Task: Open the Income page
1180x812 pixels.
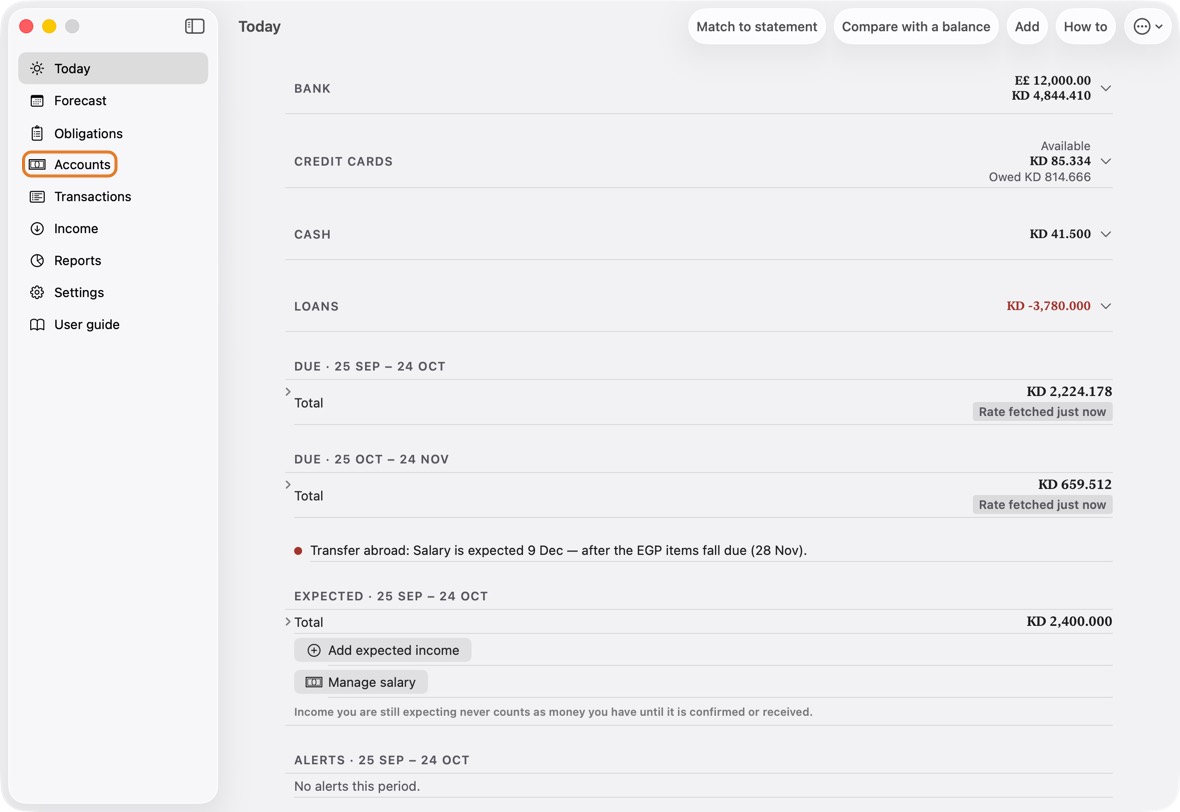Action: pos(113,229)
